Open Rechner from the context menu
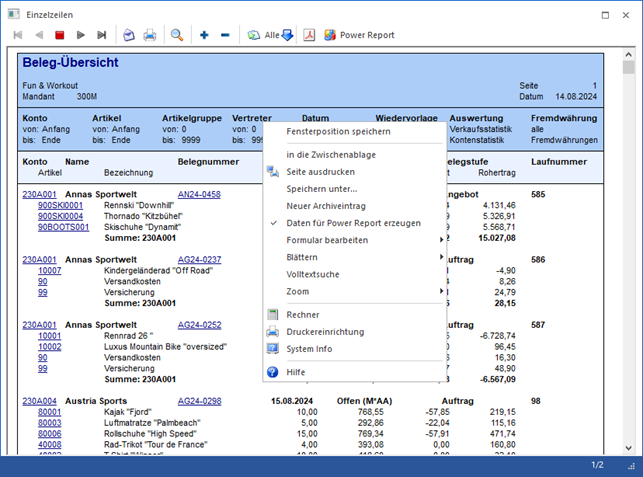This screenshot has height=477, width=643. point(304,315)
